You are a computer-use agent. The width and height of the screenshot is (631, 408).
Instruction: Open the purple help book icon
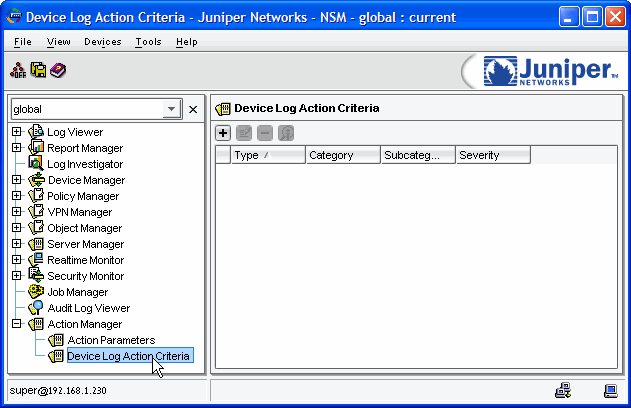tap(58, 70)
